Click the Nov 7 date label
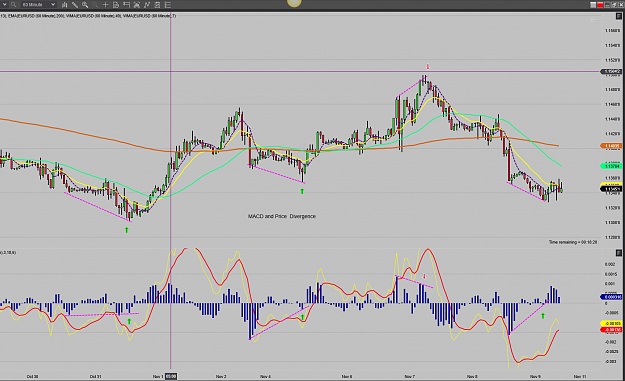Image resolution: width=625 pixels, height=381 pixels. 410,376
